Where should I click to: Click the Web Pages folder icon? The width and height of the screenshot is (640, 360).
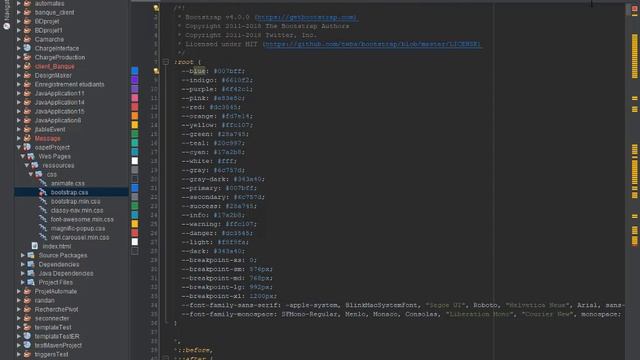tap(31, 156)
